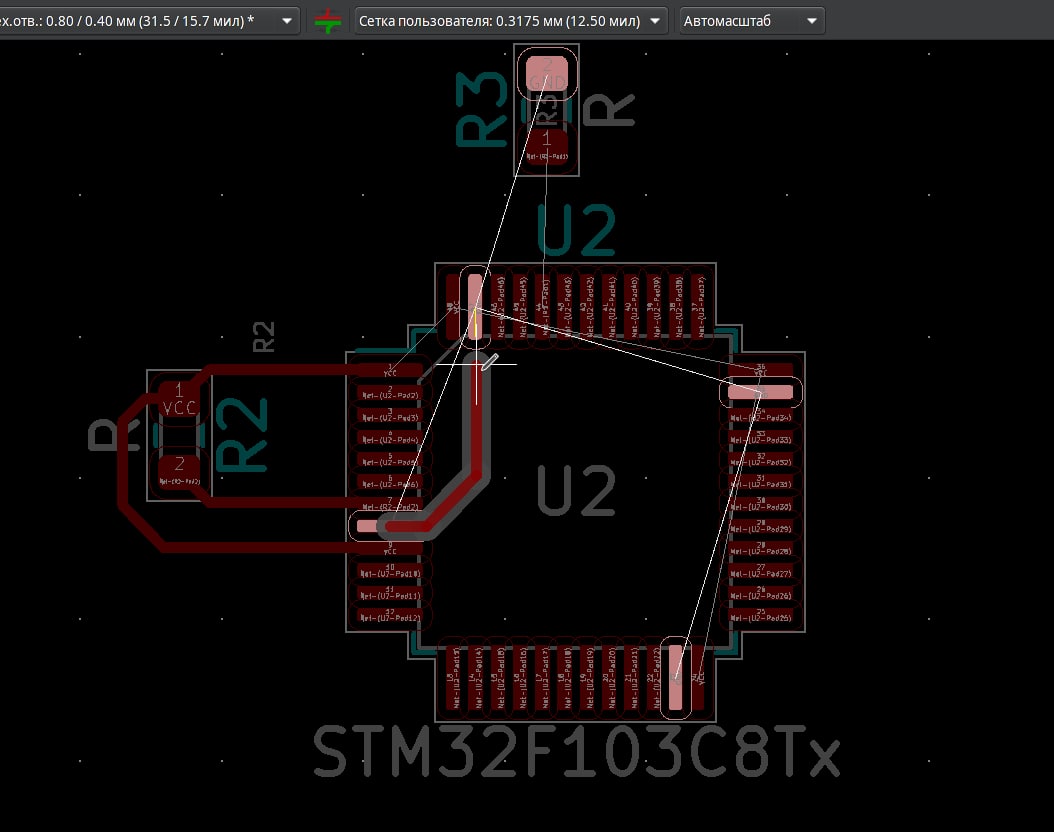Select pad Net-(U2-Pad3)

point(390,415)
